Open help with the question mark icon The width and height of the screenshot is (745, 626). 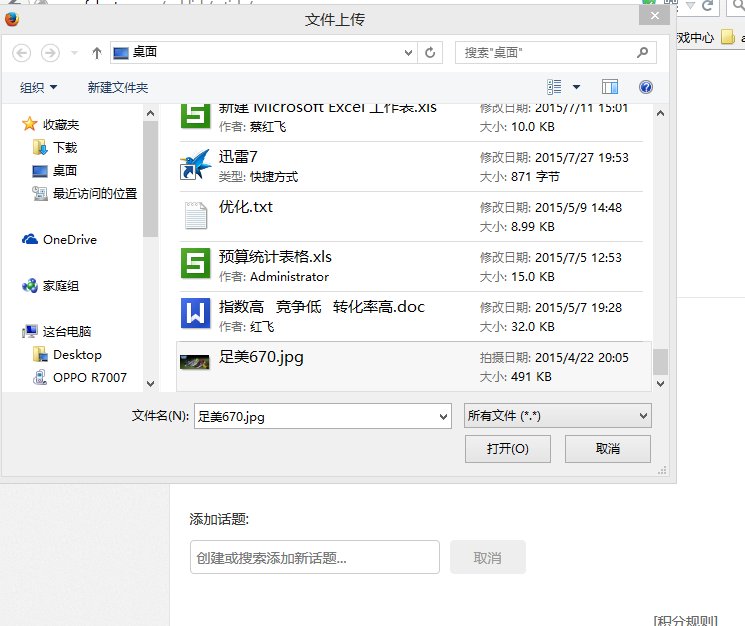point(646,87)
